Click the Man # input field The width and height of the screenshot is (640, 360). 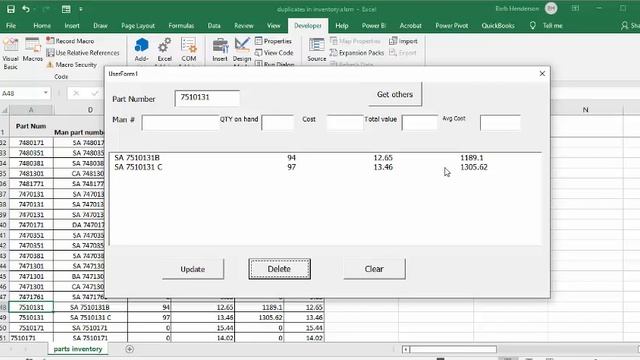coord(180,122)
